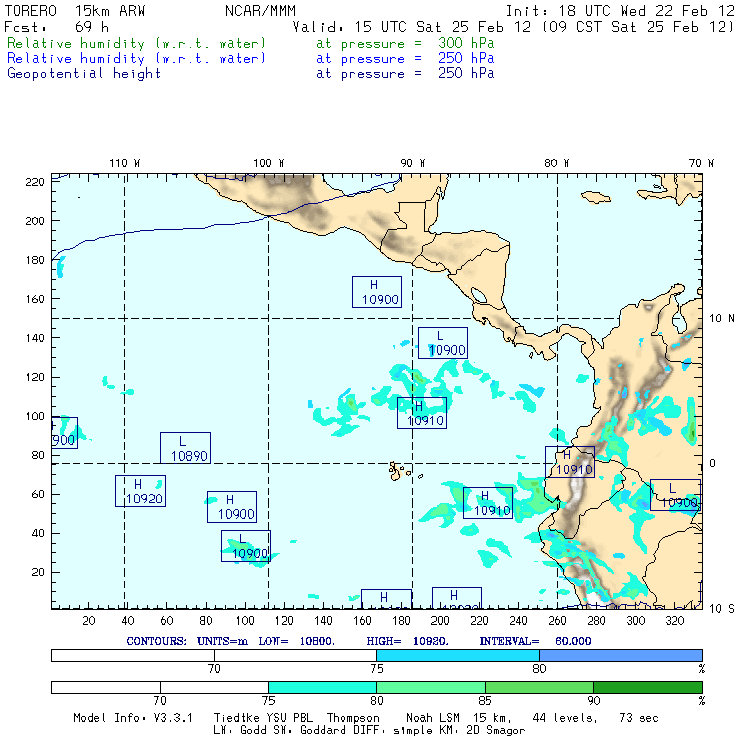740x740 pixels.
Task: Click the H 10910 box on Ecuador coast
Action: (570, 462)
